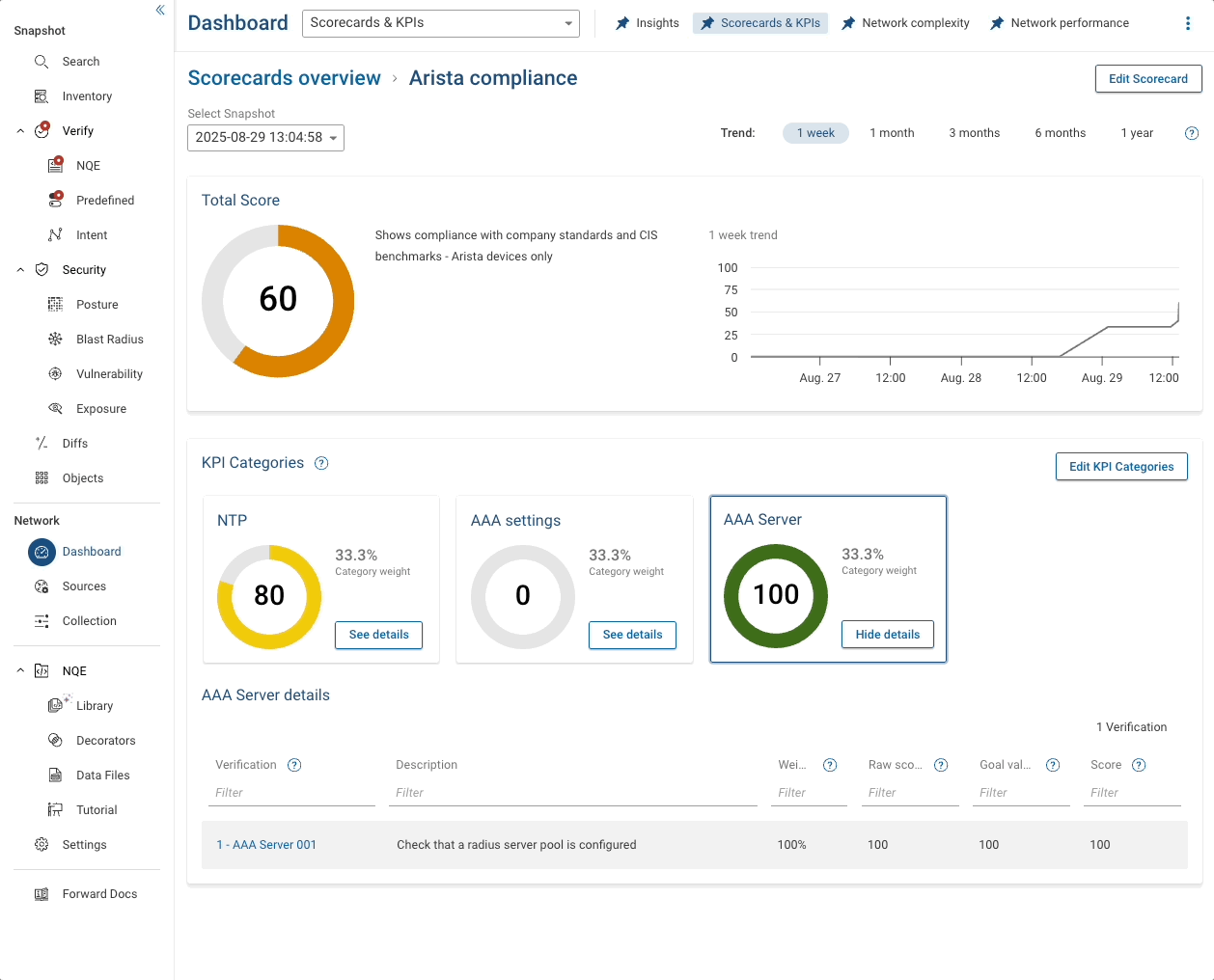The image size is (1214, 980).
Task: Click the NTP score 80 donut
Action: pyautogui.click(x=269, y=597)
